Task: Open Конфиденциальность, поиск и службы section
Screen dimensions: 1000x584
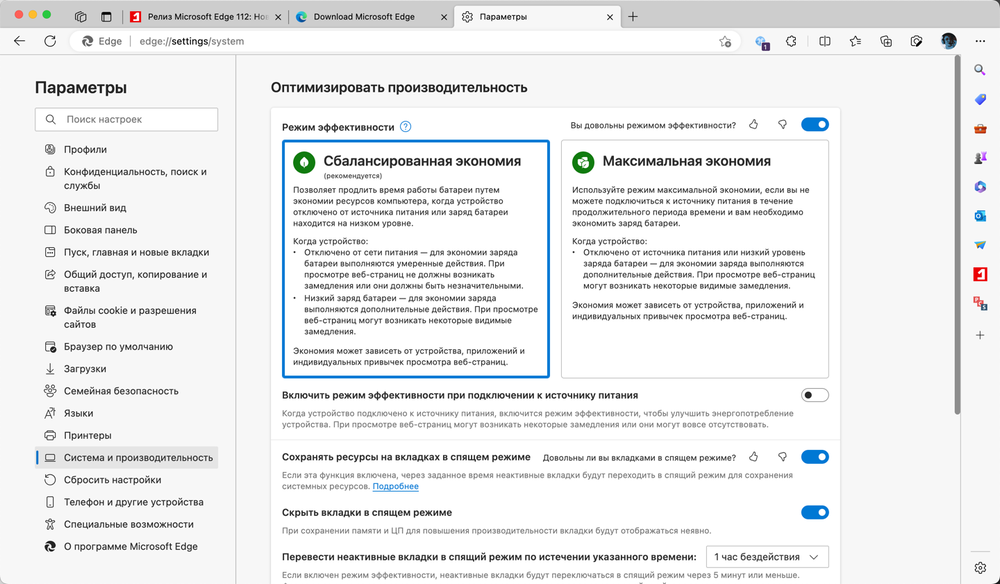Action: tap(127, 179)
